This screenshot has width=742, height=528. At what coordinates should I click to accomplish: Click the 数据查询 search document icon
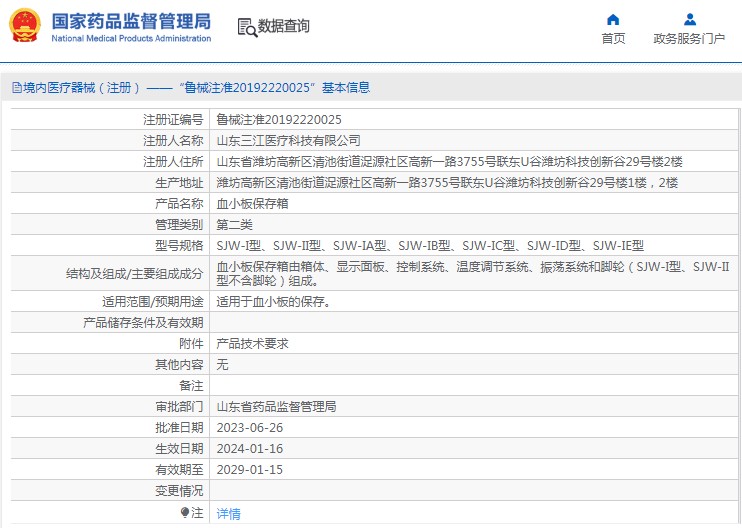247,28
